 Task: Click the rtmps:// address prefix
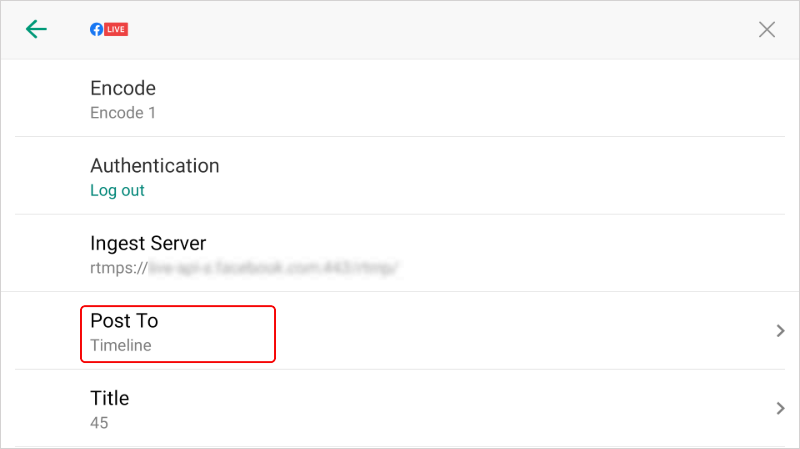coord(118,268)
